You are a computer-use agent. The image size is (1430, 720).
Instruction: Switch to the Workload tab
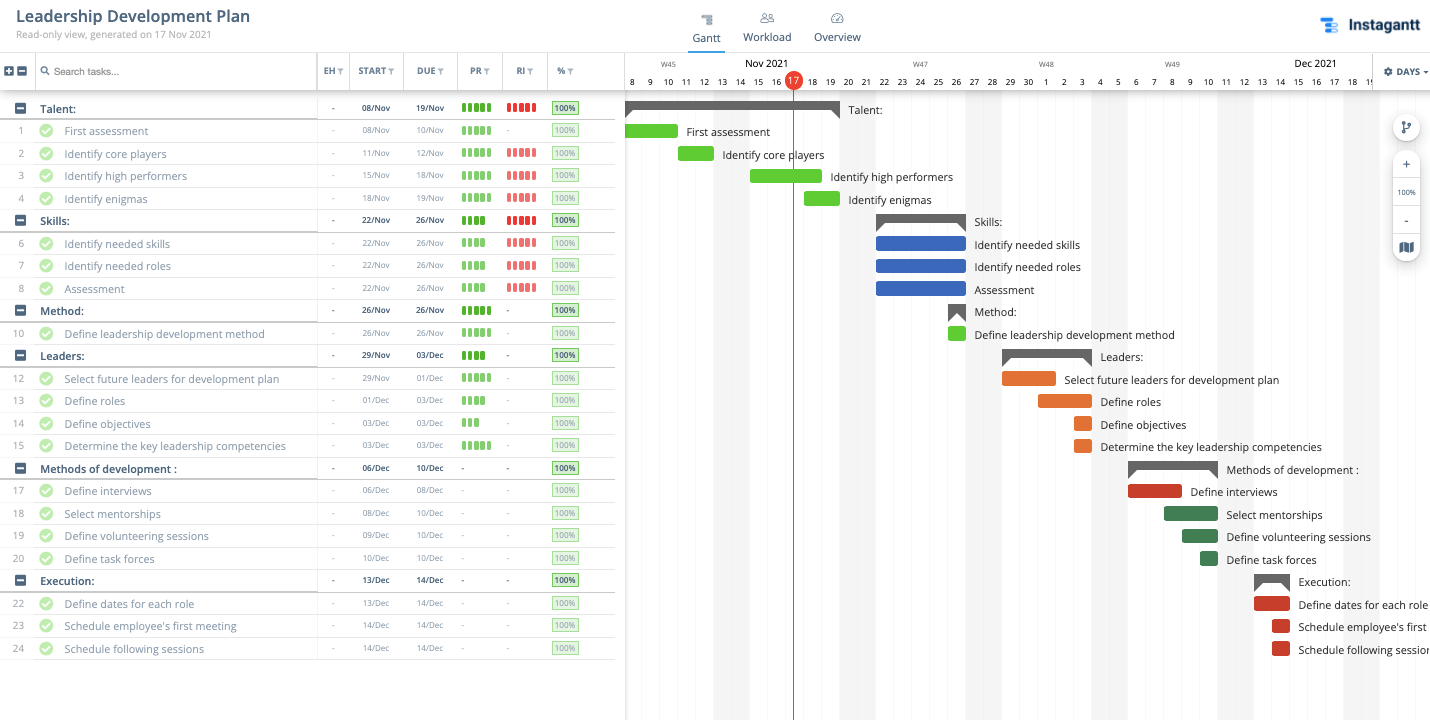[x=767, y=28]
